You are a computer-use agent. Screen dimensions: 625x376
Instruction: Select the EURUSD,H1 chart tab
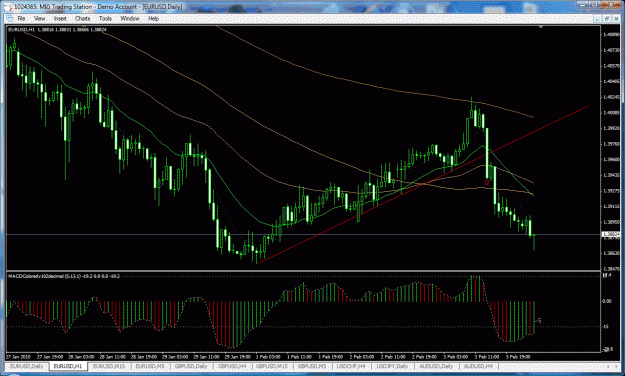[x=68, y=366]
